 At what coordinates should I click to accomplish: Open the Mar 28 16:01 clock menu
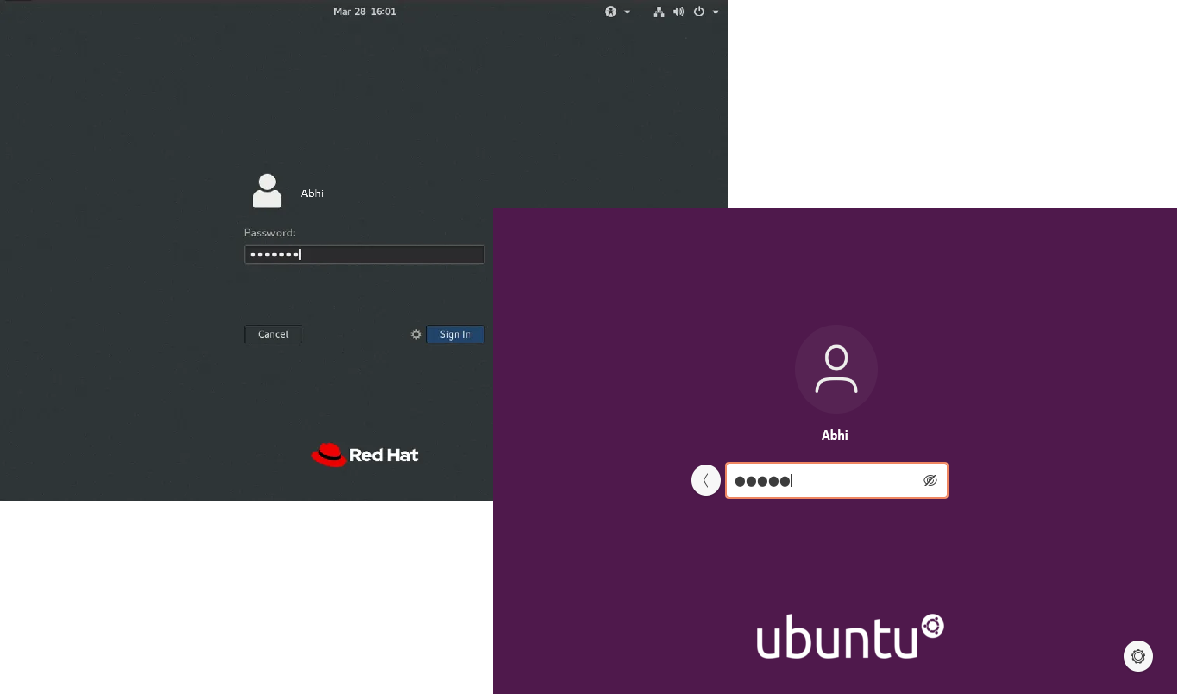click(x=364, y=12)
